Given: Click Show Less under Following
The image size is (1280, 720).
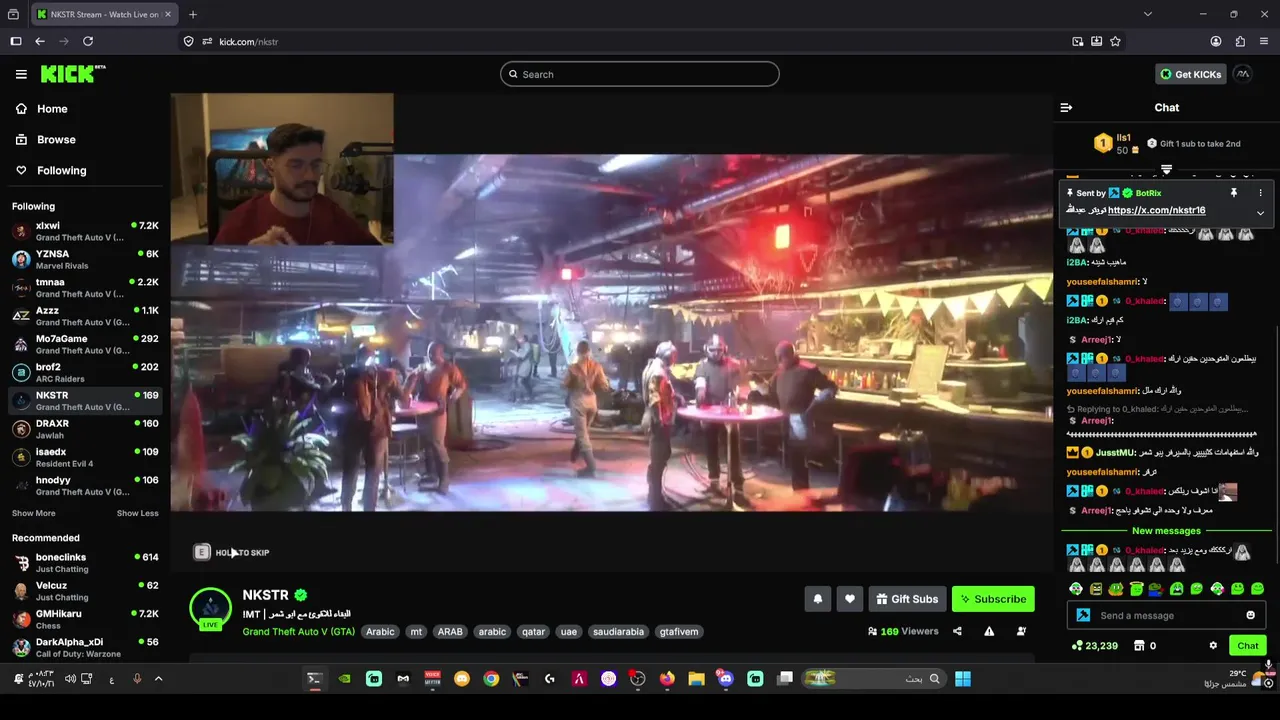Looking at the screenshot, I should [x=137, y=513].
